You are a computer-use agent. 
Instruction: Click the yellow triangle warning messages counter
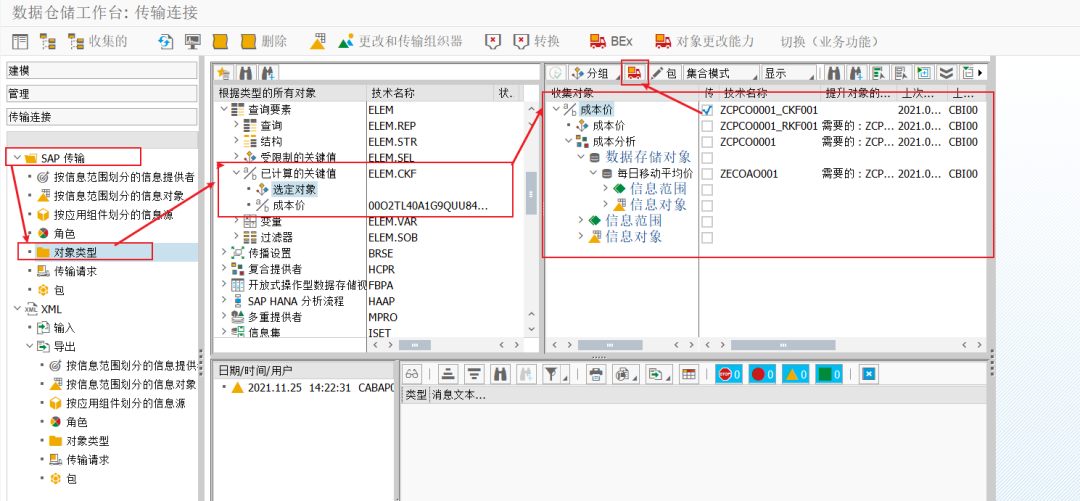tap(796, 374)
